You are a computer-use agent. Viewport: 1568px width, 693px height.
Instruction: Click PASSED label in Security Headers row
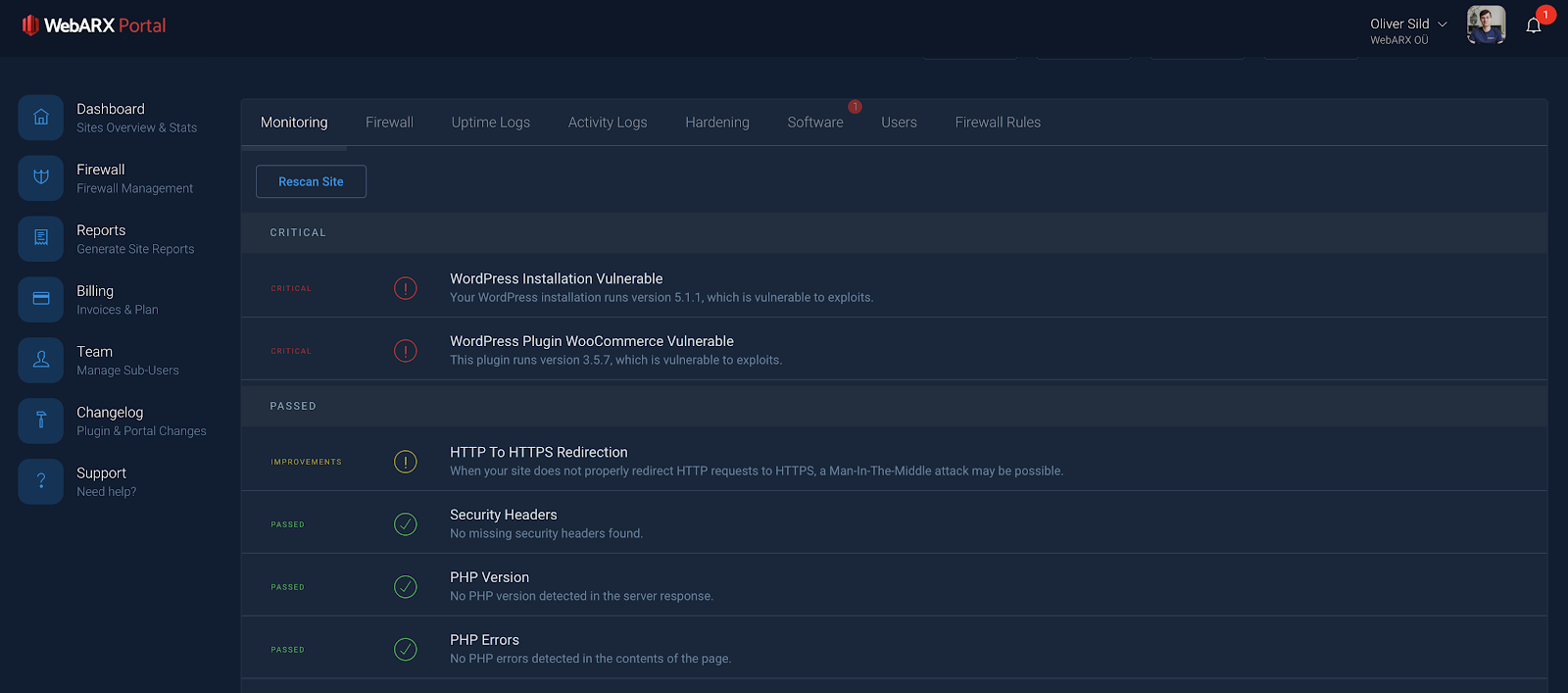[288, 524]
